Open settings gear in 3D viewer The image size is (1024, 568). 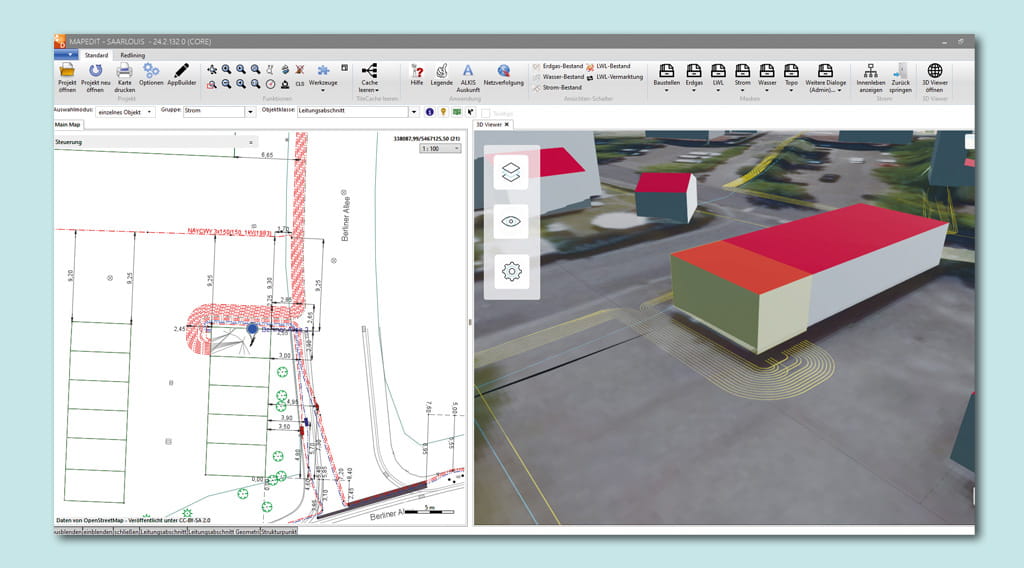tap(511, 271)
